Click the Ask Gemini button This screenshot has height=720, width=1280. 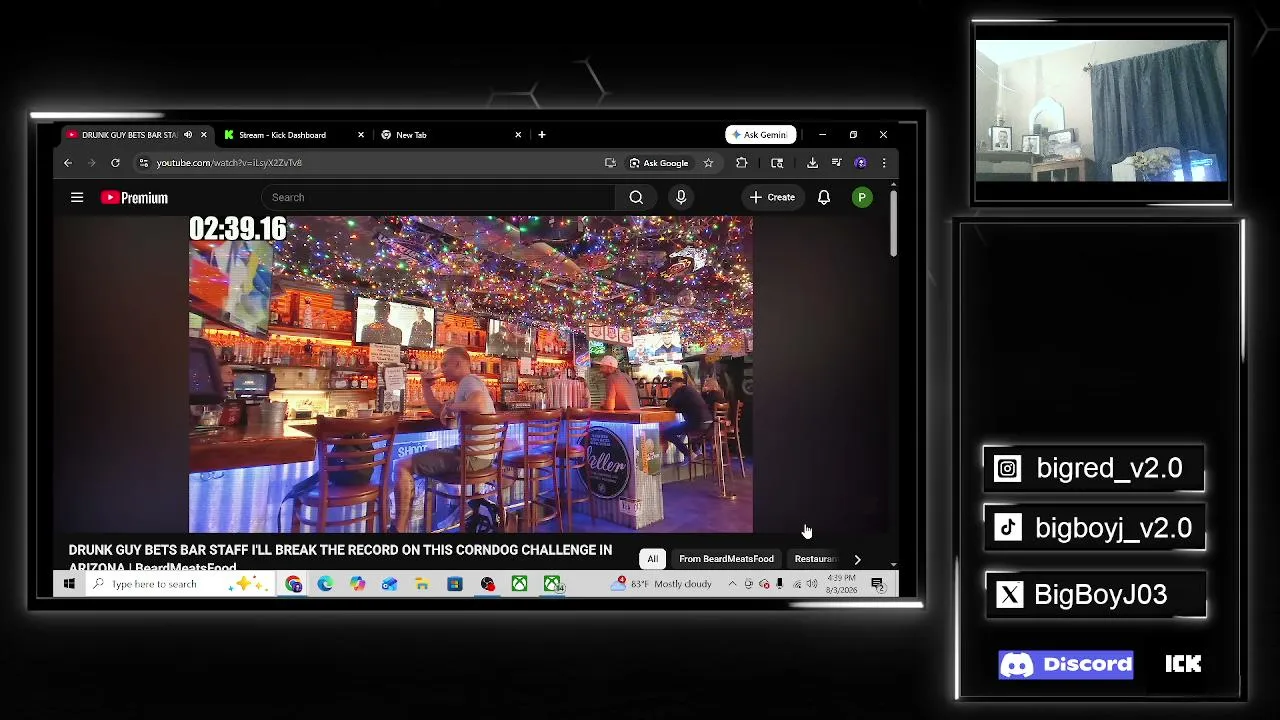pos(761,135)
